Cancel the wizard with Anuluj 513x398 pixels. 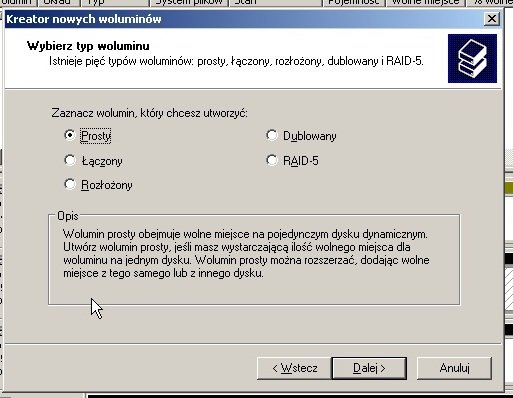[x=454, y=368]
